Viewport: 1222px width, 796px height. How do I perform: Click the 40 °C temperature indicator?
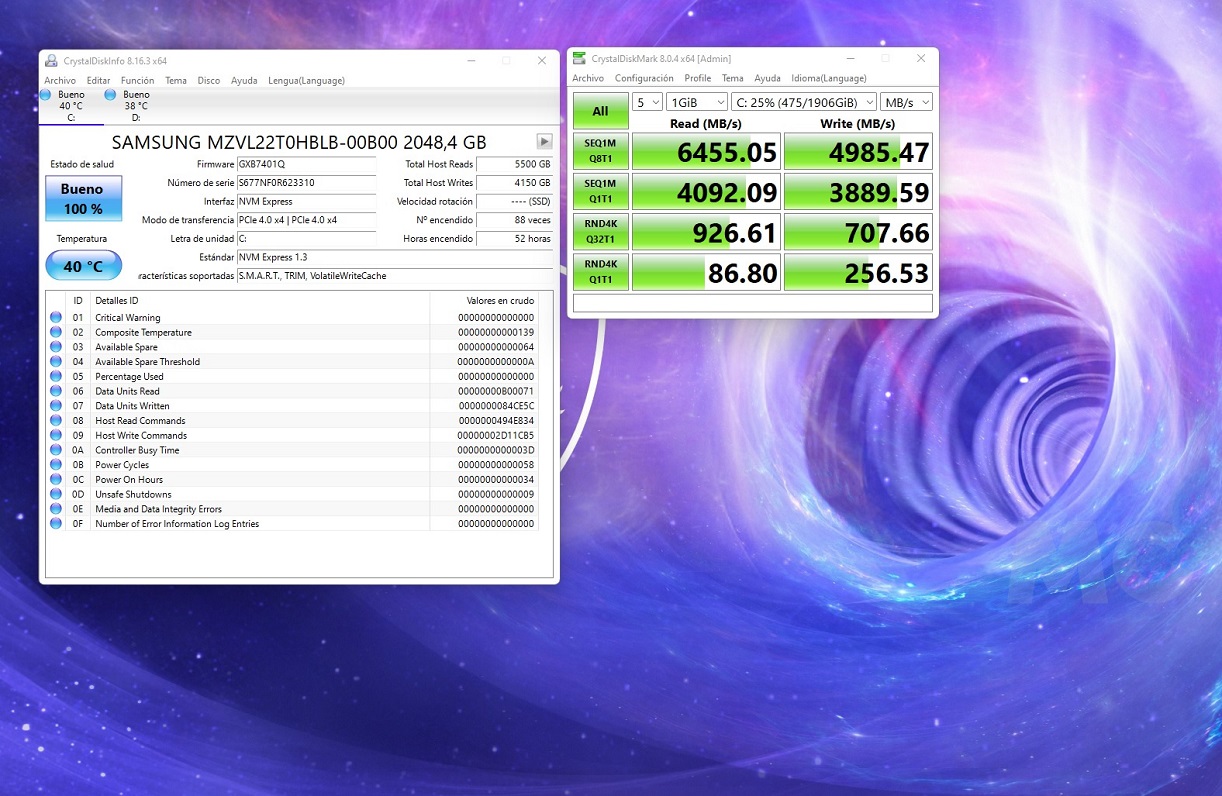click(83, 266)
